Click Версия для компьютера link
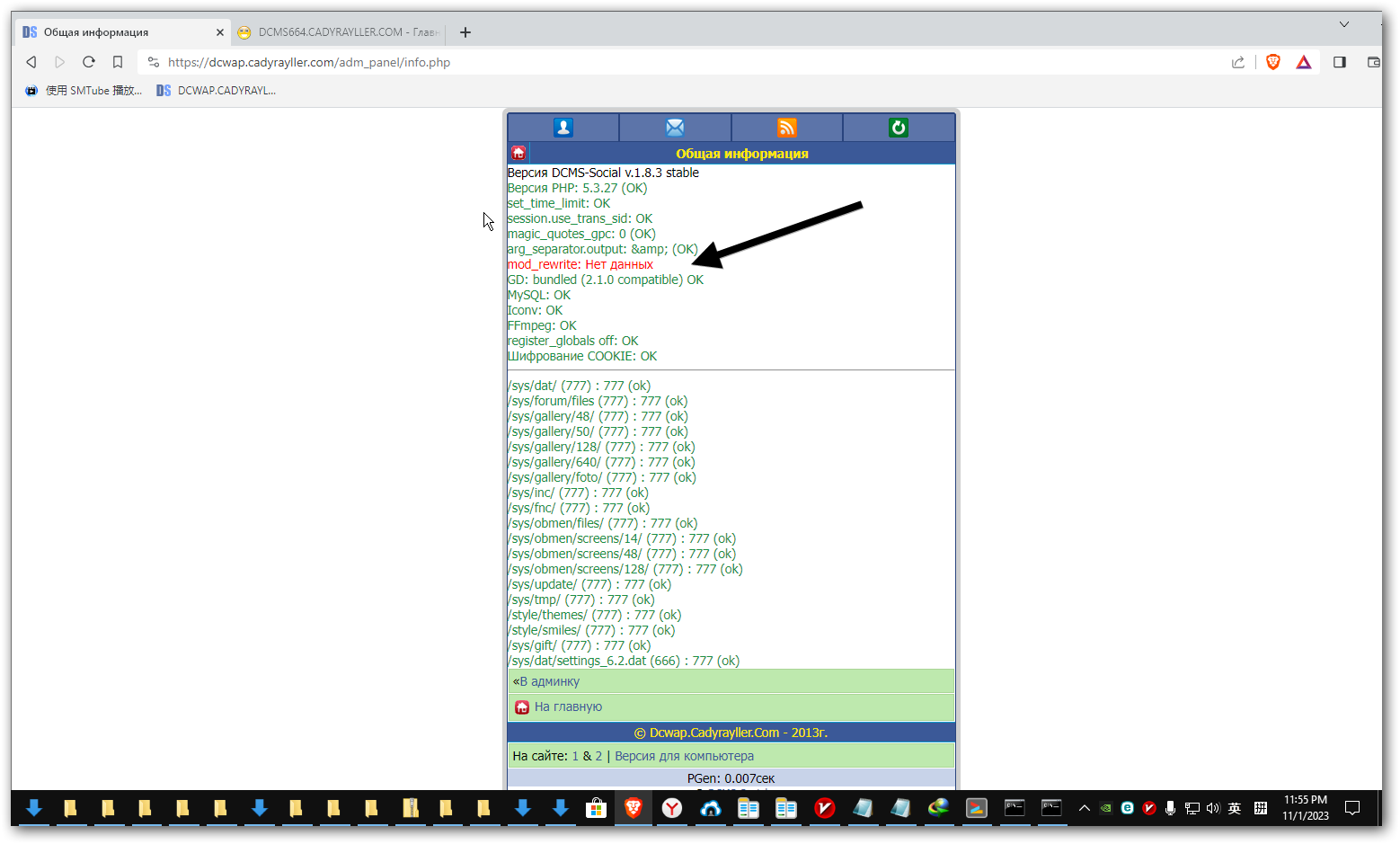Image resolution: width=1400 pixels, height=844 pixels. pos(684,756)
